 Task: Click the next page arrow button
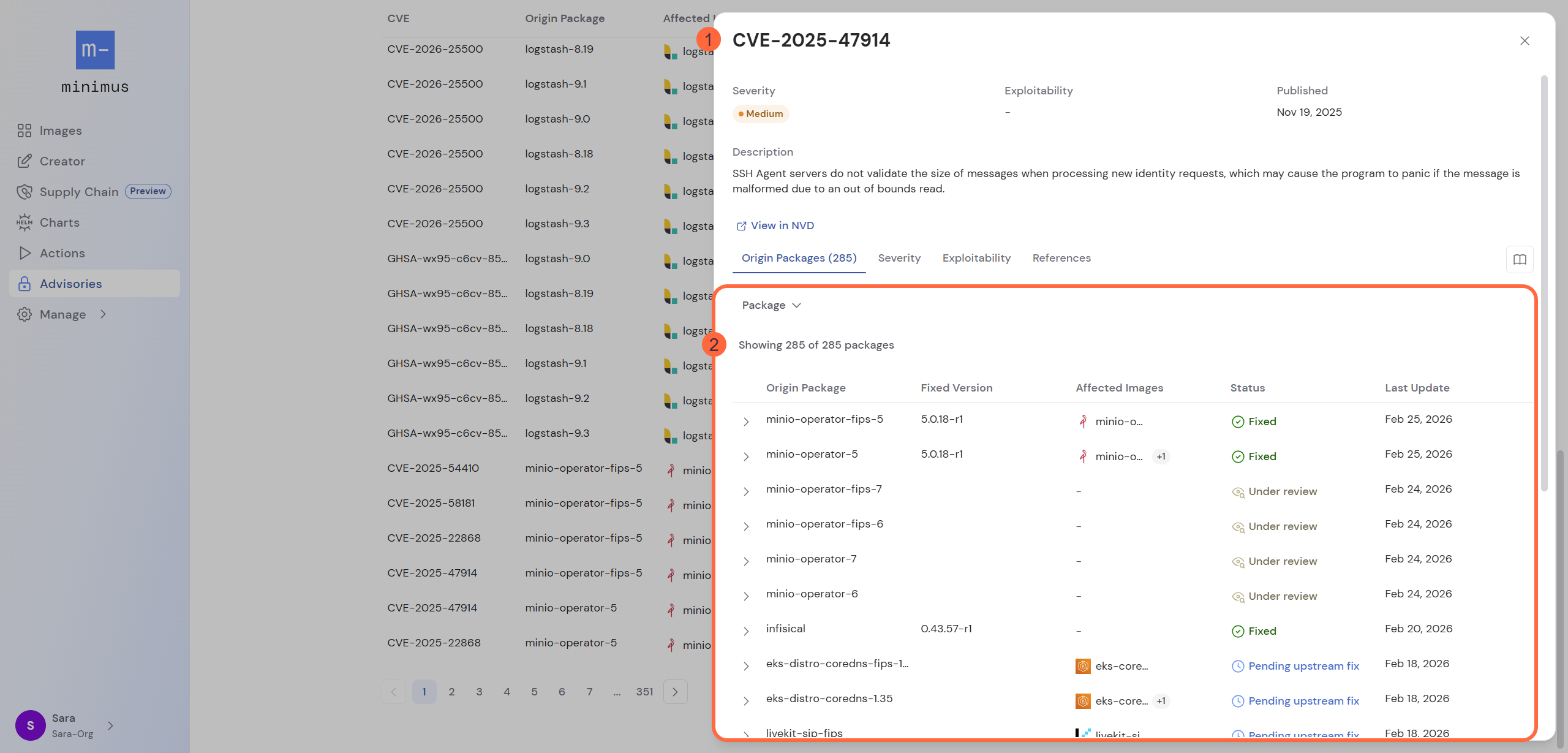[675, 692]
